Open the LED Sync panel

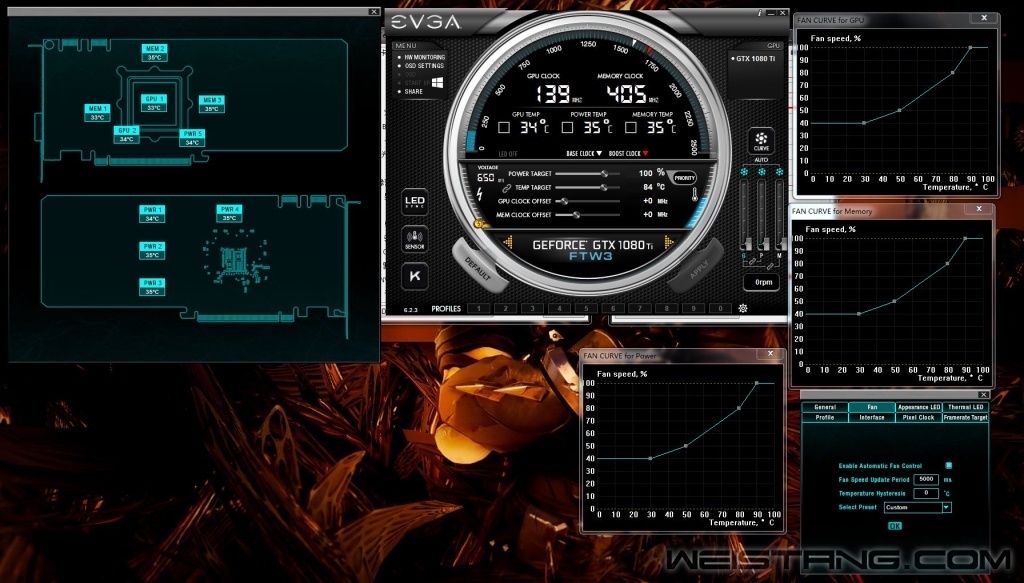(415, 202)
